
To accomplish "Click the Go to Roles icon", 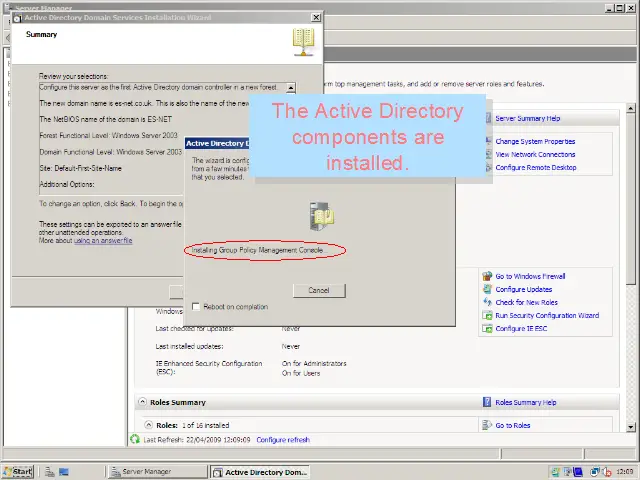I will pyautogui.click(x=487, y=425).
